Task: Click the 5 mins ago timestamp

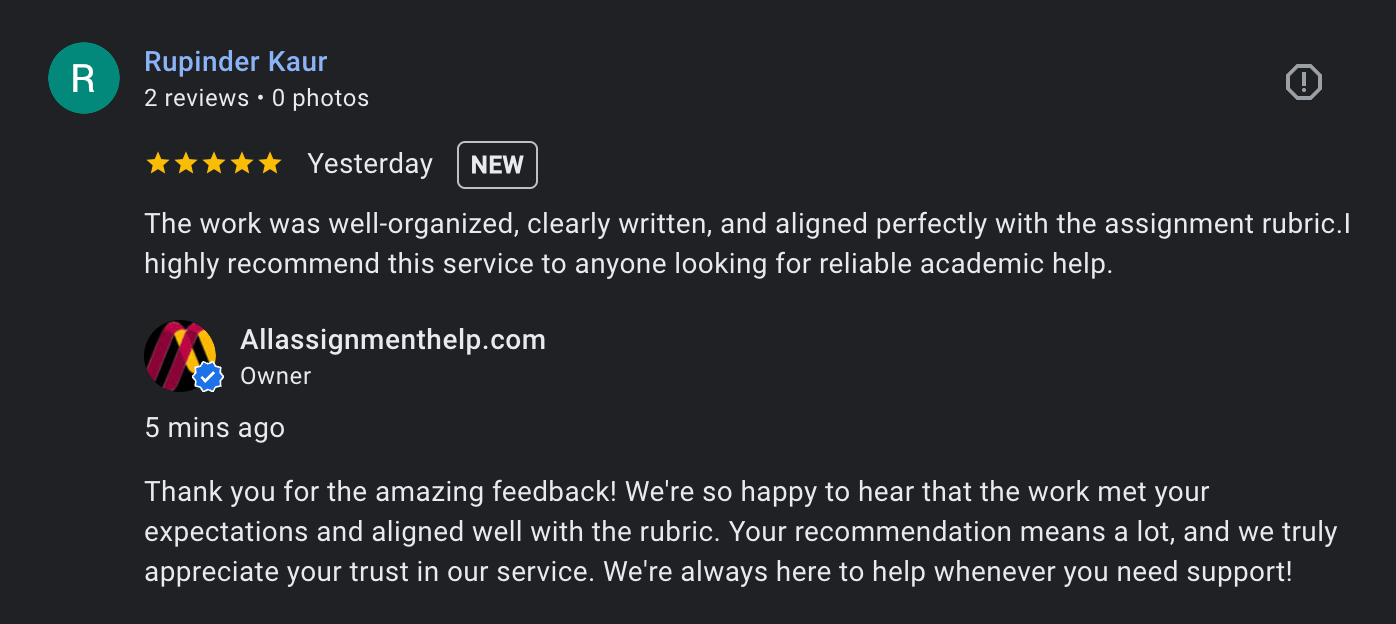Action: tap(214, 427)
